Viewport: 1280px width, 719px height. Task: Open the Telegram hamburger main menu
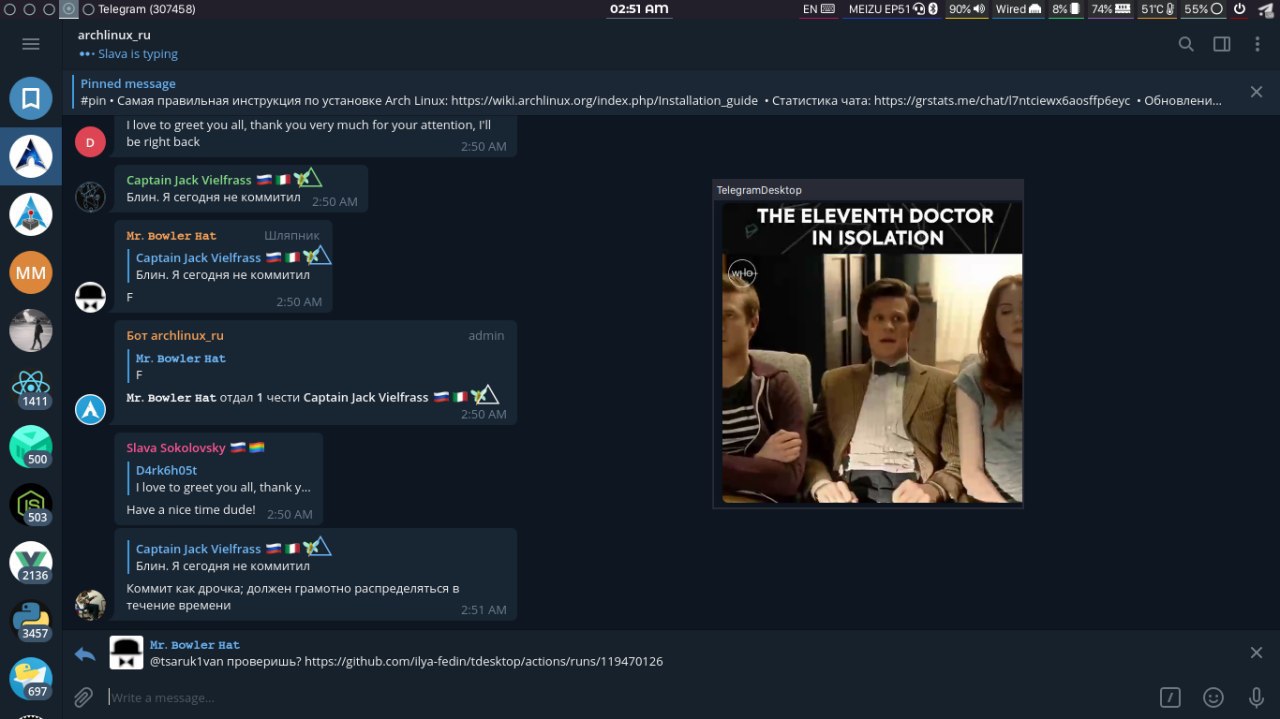pyautogui.click(x=31, y=44)
